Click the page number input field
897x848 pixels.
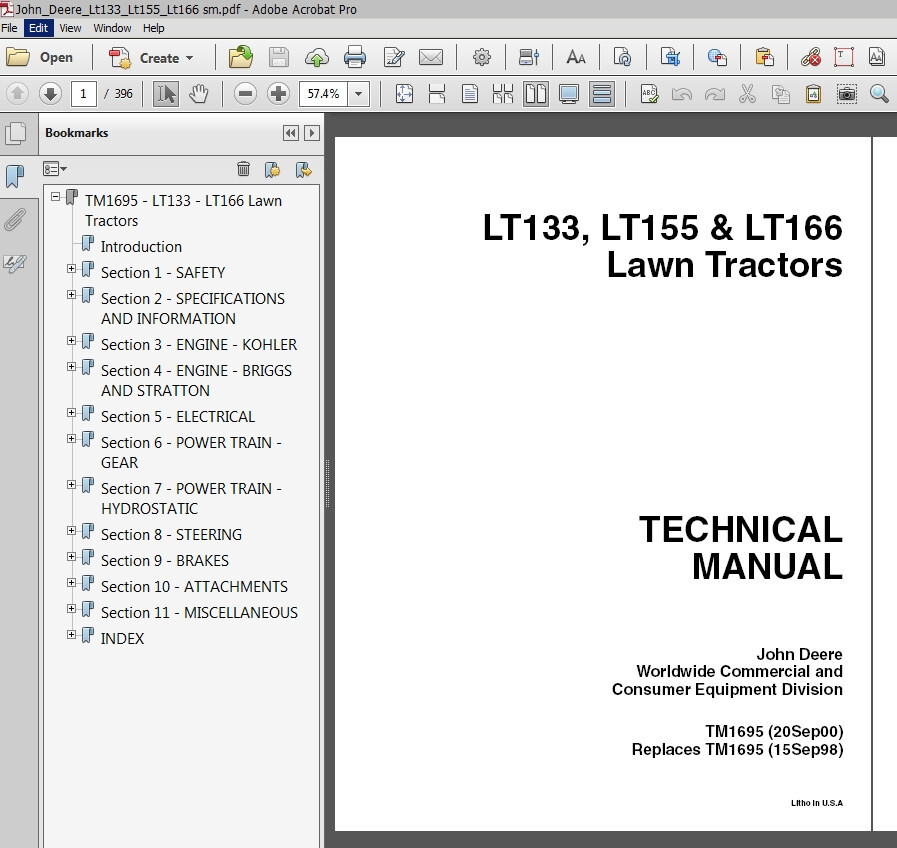[83, 94]
